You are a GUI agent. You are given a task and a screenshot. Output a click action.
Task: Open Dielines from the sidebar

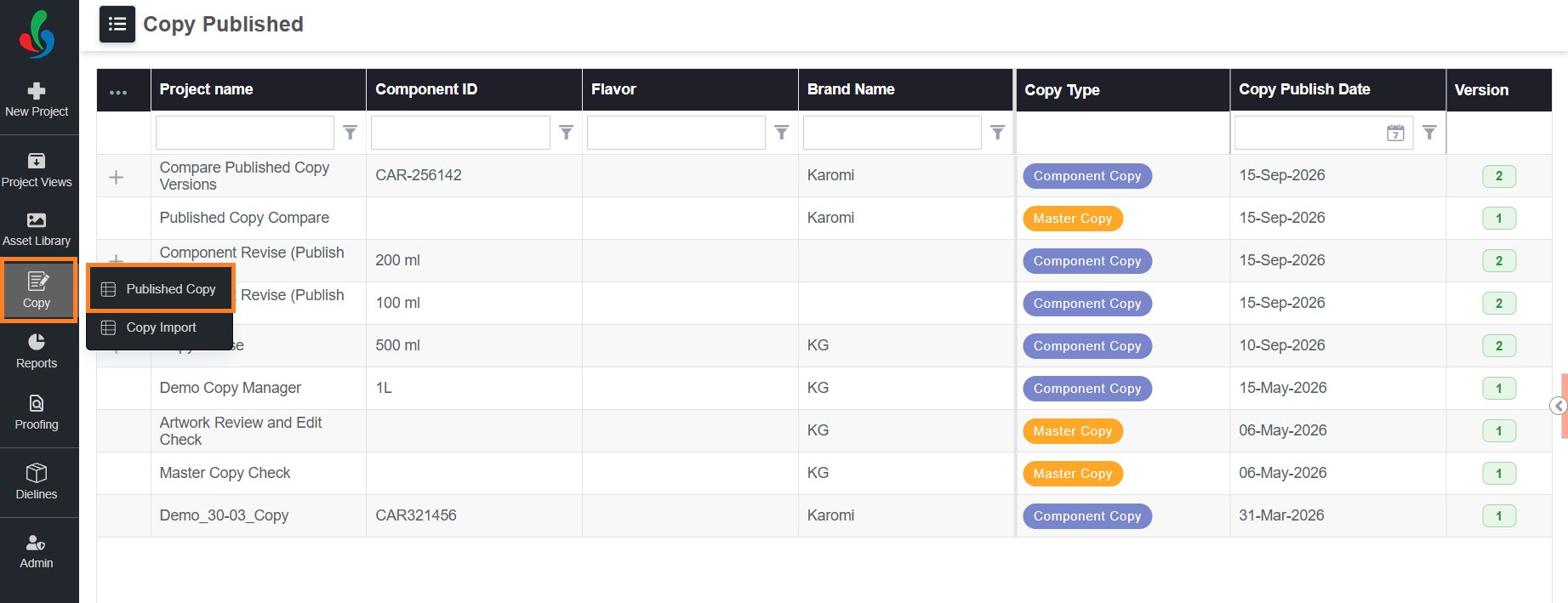[37, 482]
